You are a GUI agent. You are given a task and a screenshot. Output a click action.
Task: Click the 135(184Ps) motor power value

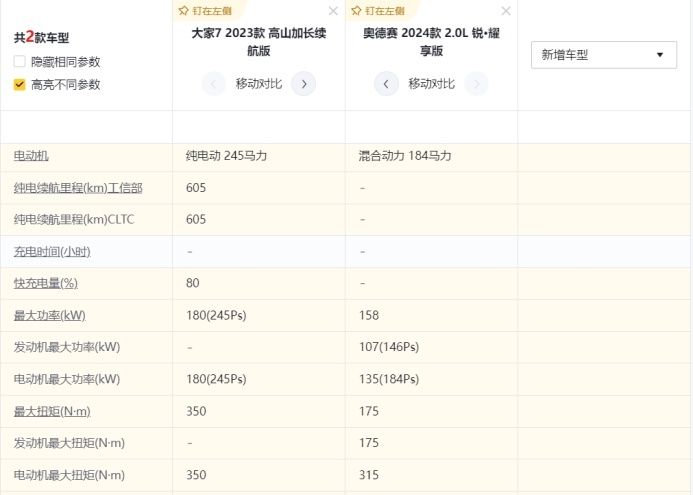389,379
